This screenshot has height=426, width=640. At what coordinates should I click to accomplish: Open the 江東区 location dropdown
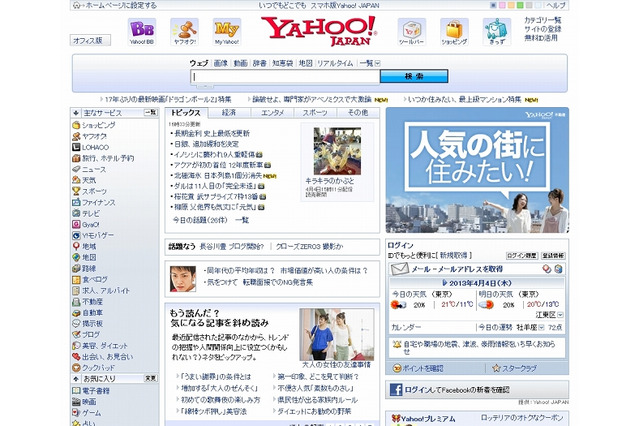click(560, 315)
